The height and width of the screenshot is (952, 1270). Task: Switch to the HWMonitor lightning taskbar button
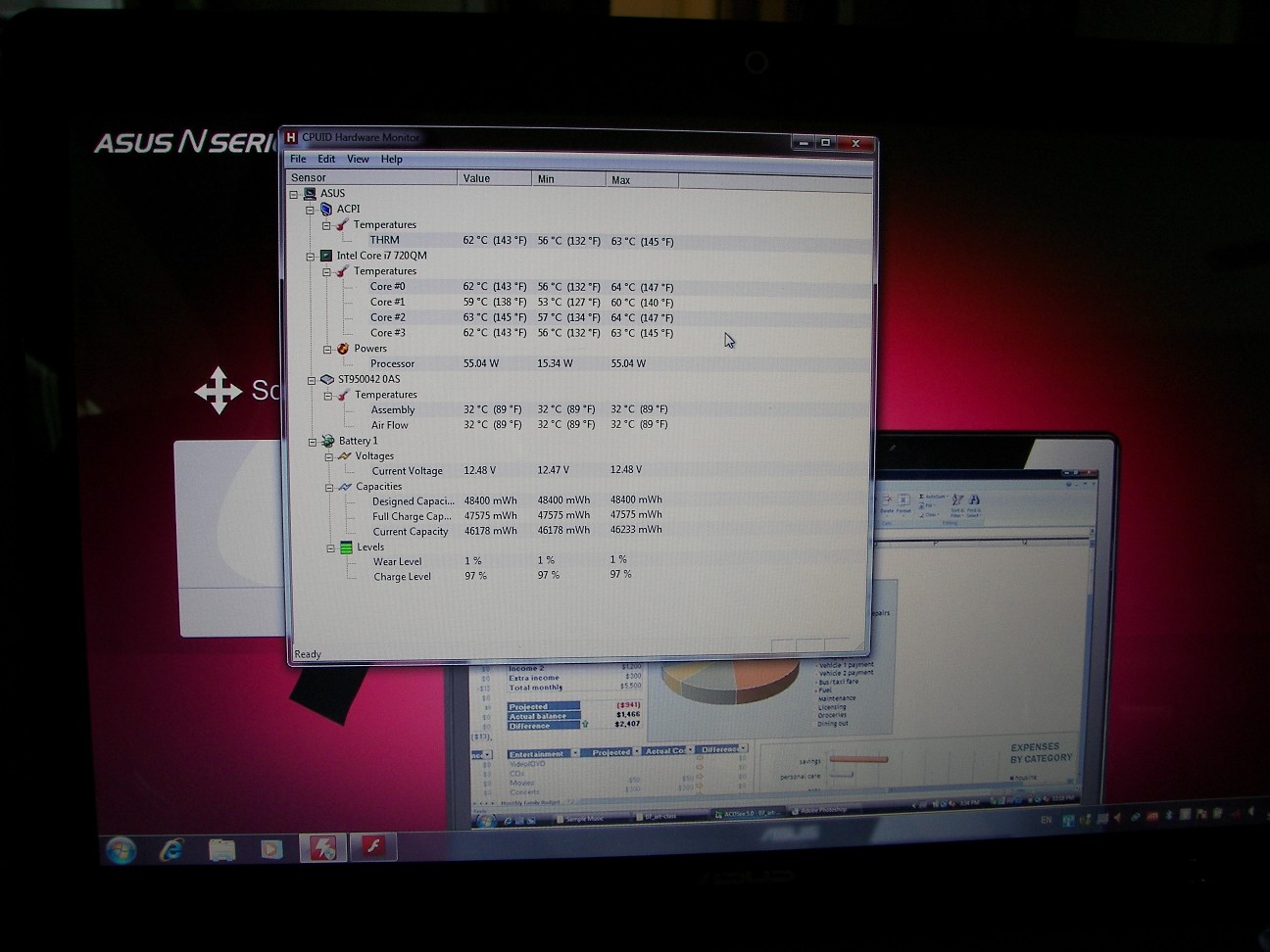point(322,847)
